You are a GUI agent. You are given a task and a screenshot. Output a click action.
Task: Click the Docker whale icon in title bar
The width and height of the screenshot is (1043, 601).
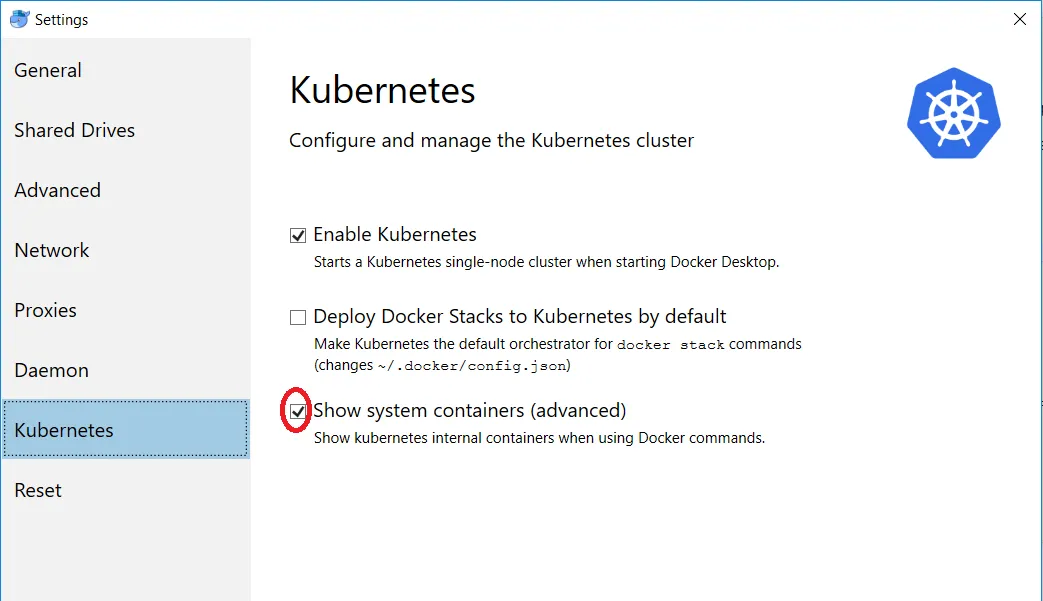point(18,18)
